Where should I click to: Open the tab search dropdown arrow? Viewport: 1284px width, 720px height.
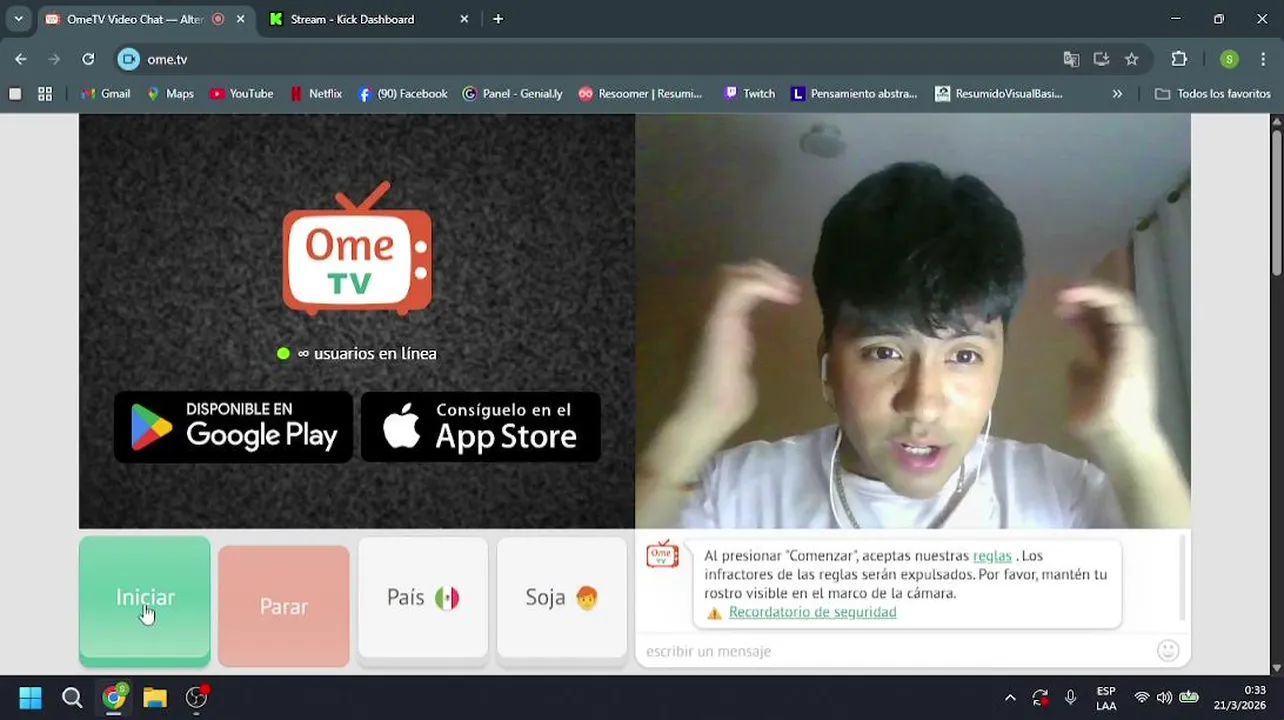coord(18,19)
